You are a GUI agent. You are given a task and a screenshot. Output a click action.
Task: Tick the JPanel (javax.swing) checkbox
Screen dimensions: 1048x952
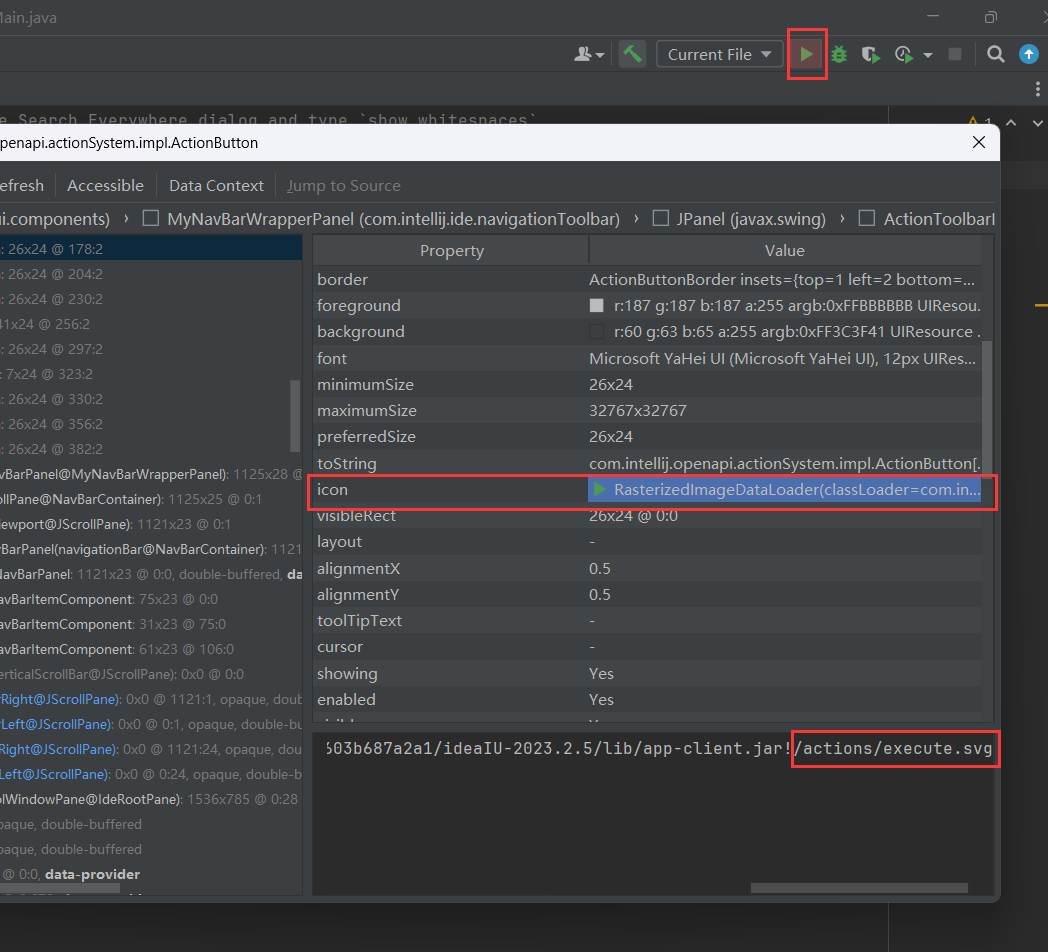[660, 219]
